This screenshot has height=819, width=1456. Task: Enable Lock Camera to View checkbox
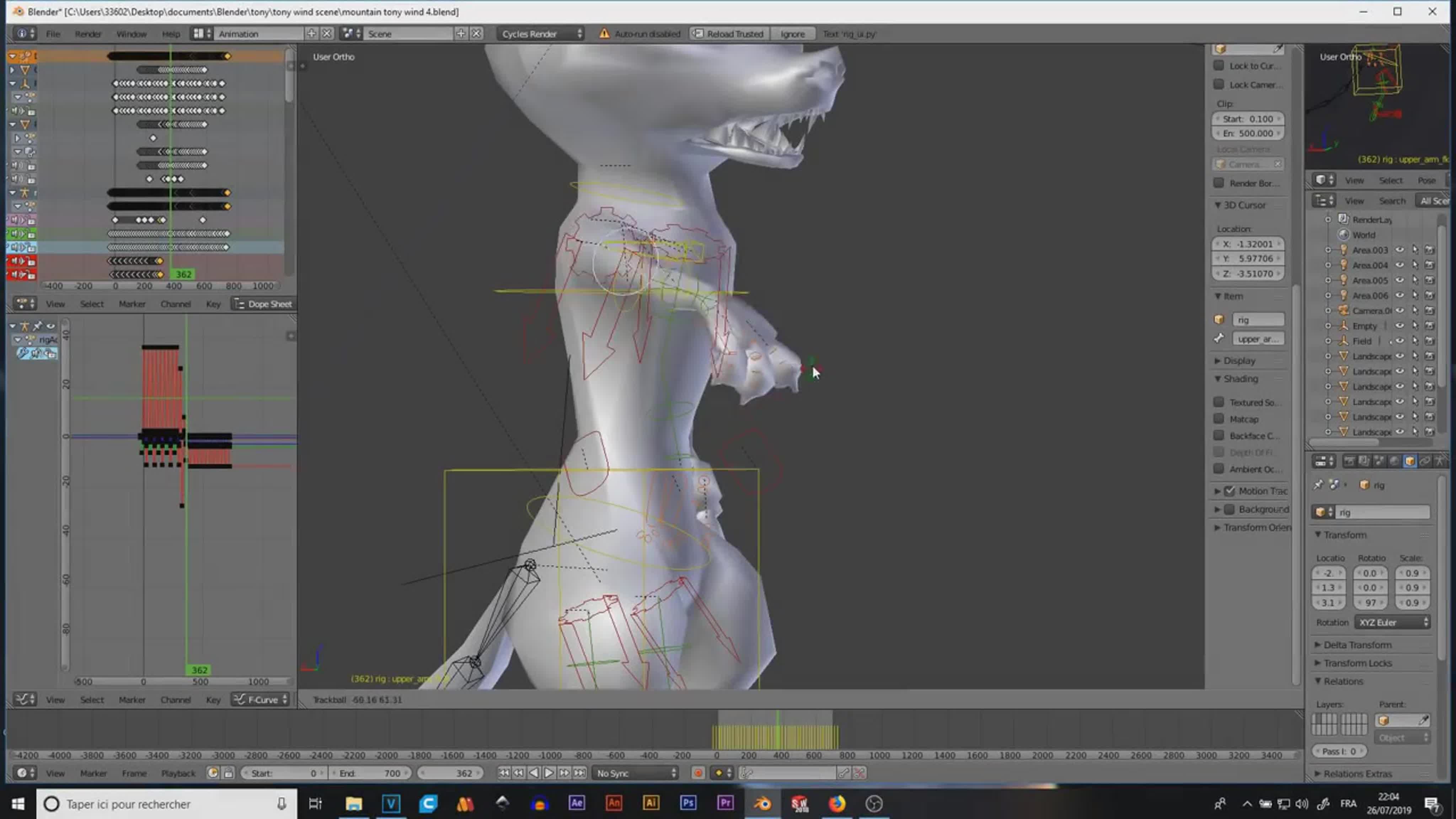pyautogui.click(x=1219, y=85)
